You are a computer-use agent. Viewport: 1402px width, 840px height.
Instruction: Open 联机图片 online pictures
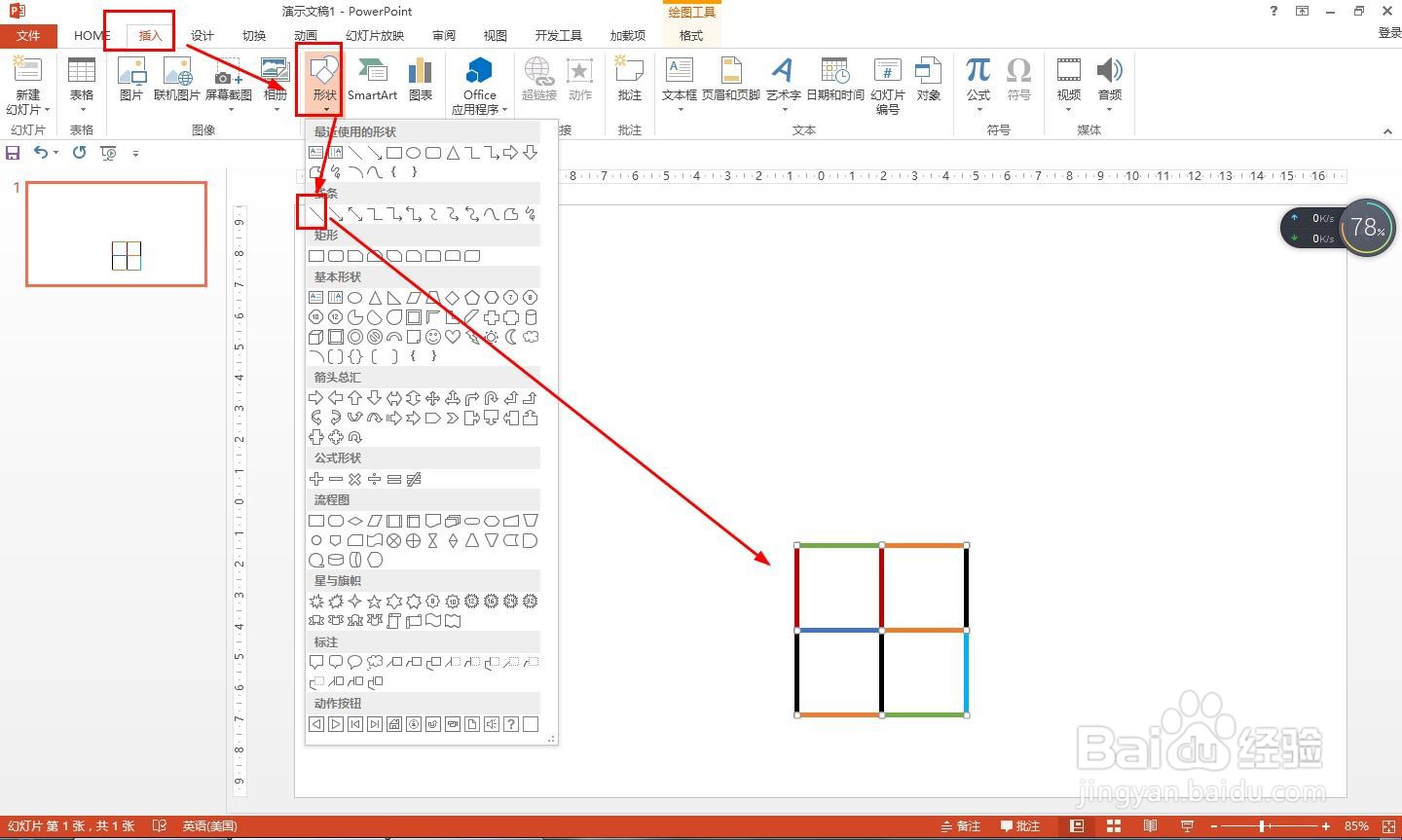(x=177, y=79)
